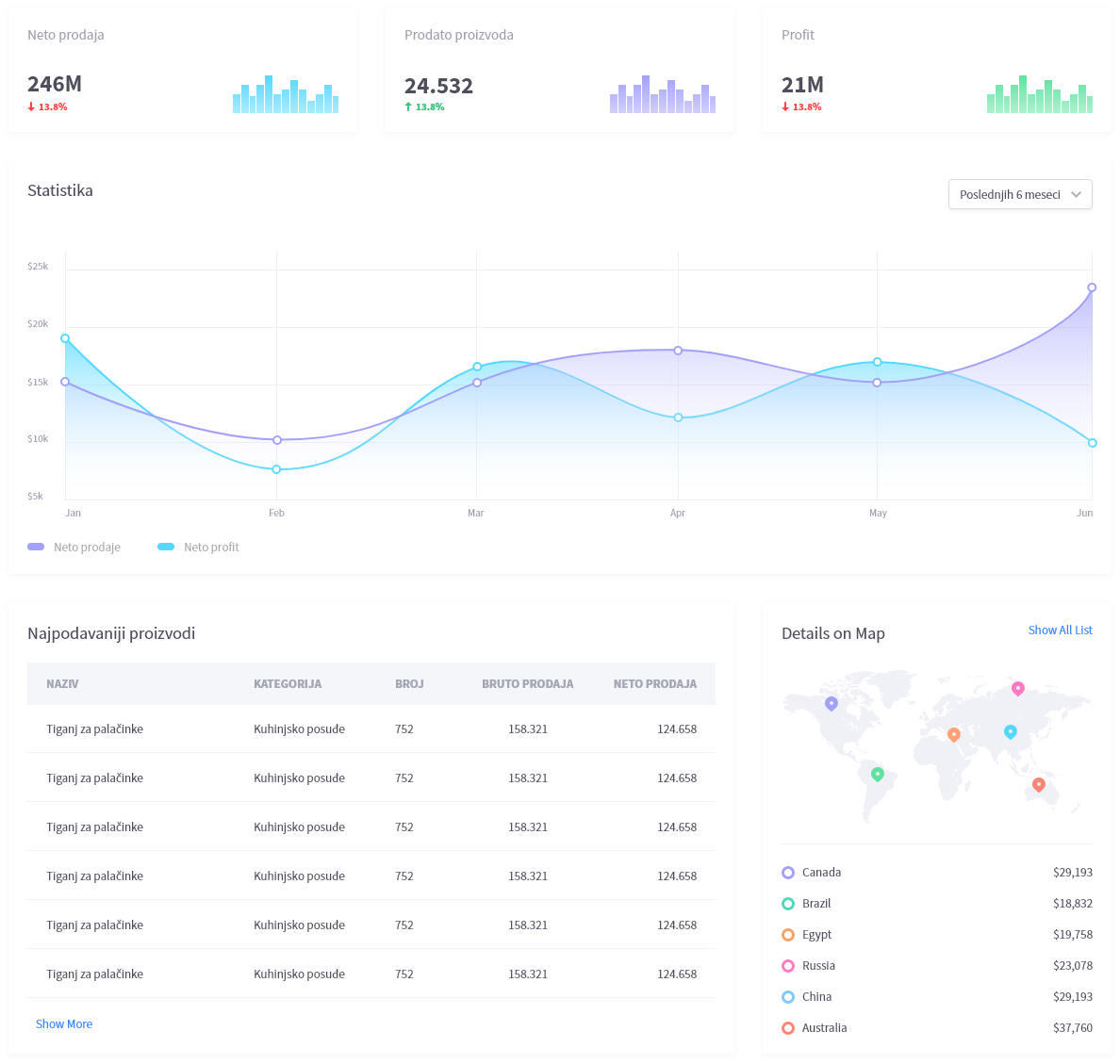This screenshot has height=1064, width=1120.
Task: Click the pink Russia map pin
Action: click(x=1017, y=688)
